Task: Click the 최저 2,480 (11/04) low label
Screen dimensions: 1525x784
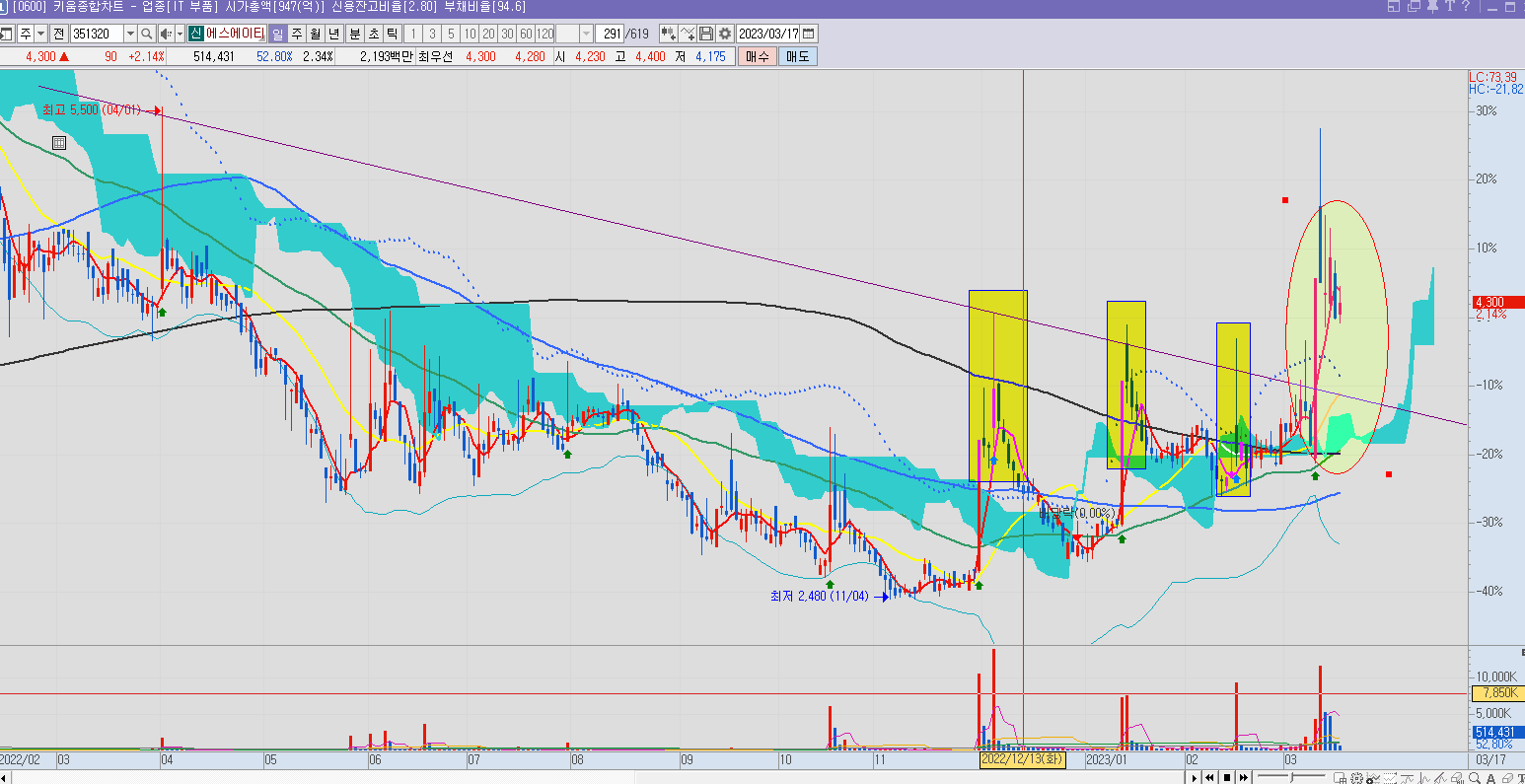Action: [x=820, y=596]
